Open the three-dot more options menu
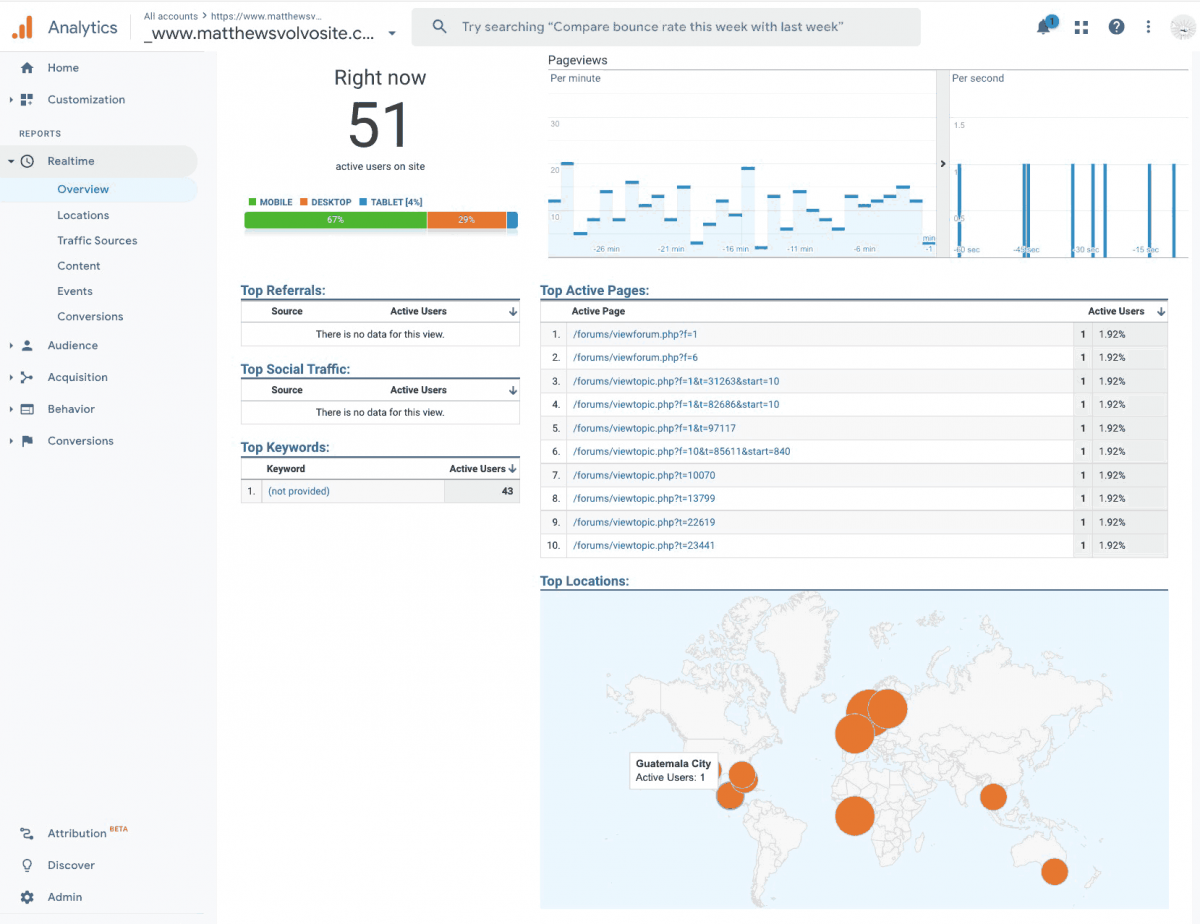The image size is (1200, 924). pos(1148,27)
